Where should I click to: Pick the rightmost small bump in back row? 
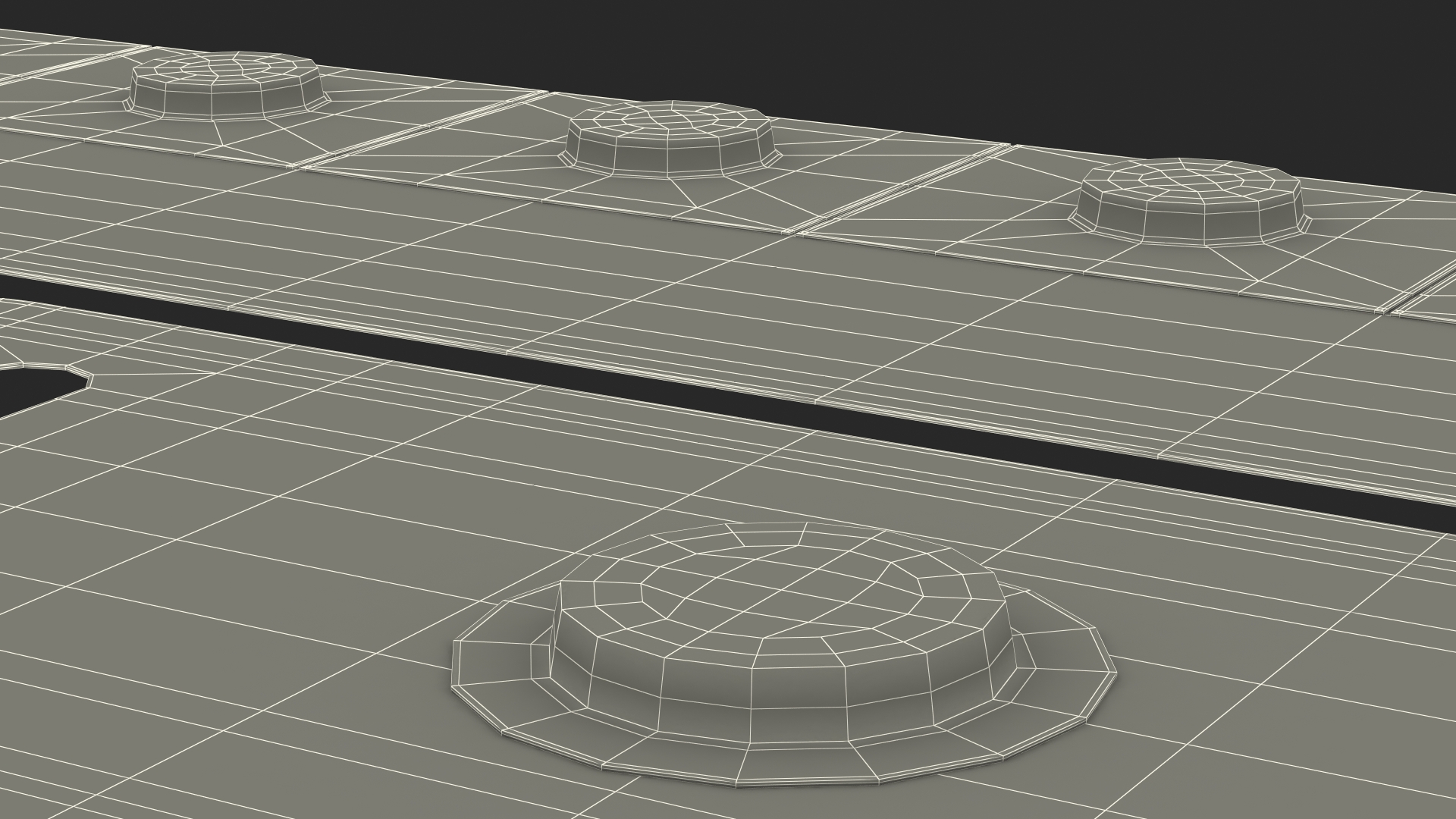1189,201
